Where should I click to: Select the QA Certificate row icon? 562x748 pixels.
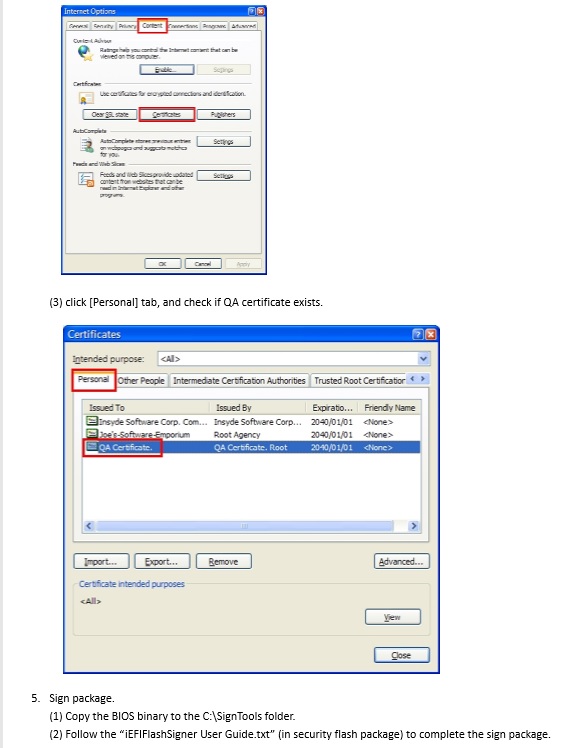coord(92,447)
